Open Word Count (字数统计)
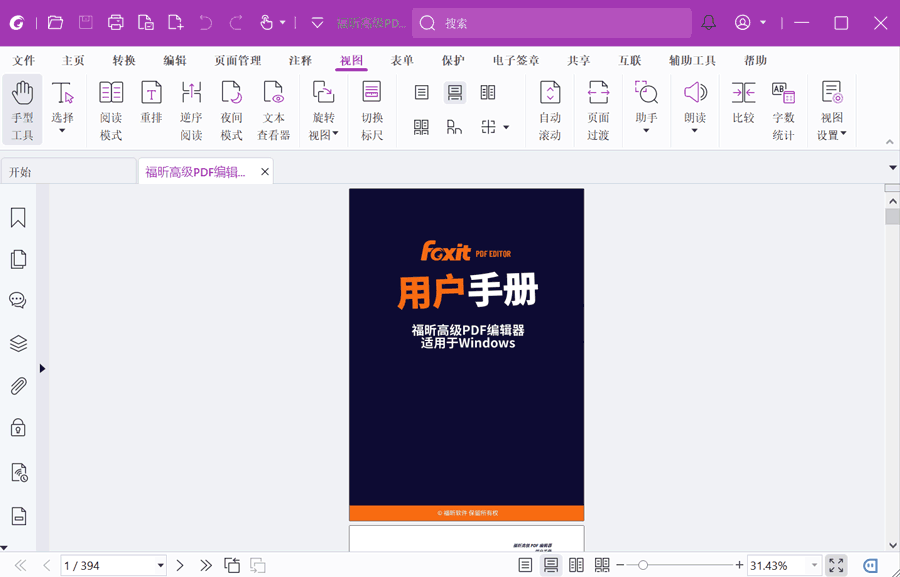 pyautogui.click(x=783, y=110)
